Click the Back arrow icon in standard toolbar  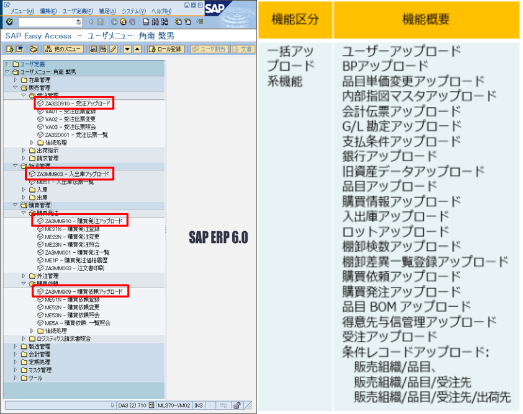point(91,22)
